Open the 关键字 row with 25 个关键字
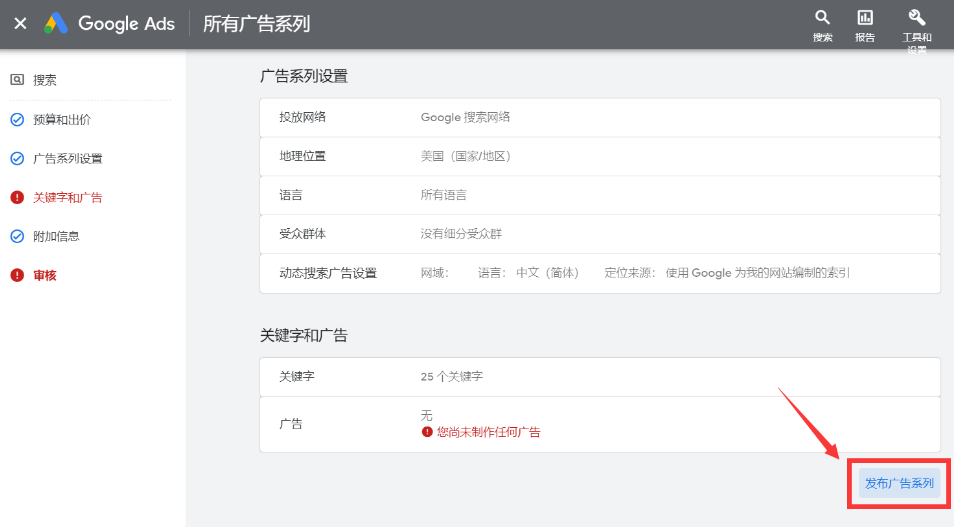 [x=599, y=377]
